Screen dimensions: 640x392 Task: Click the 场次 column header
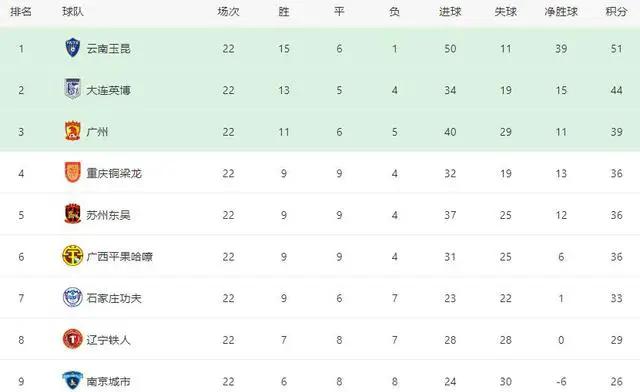(228, 12)
